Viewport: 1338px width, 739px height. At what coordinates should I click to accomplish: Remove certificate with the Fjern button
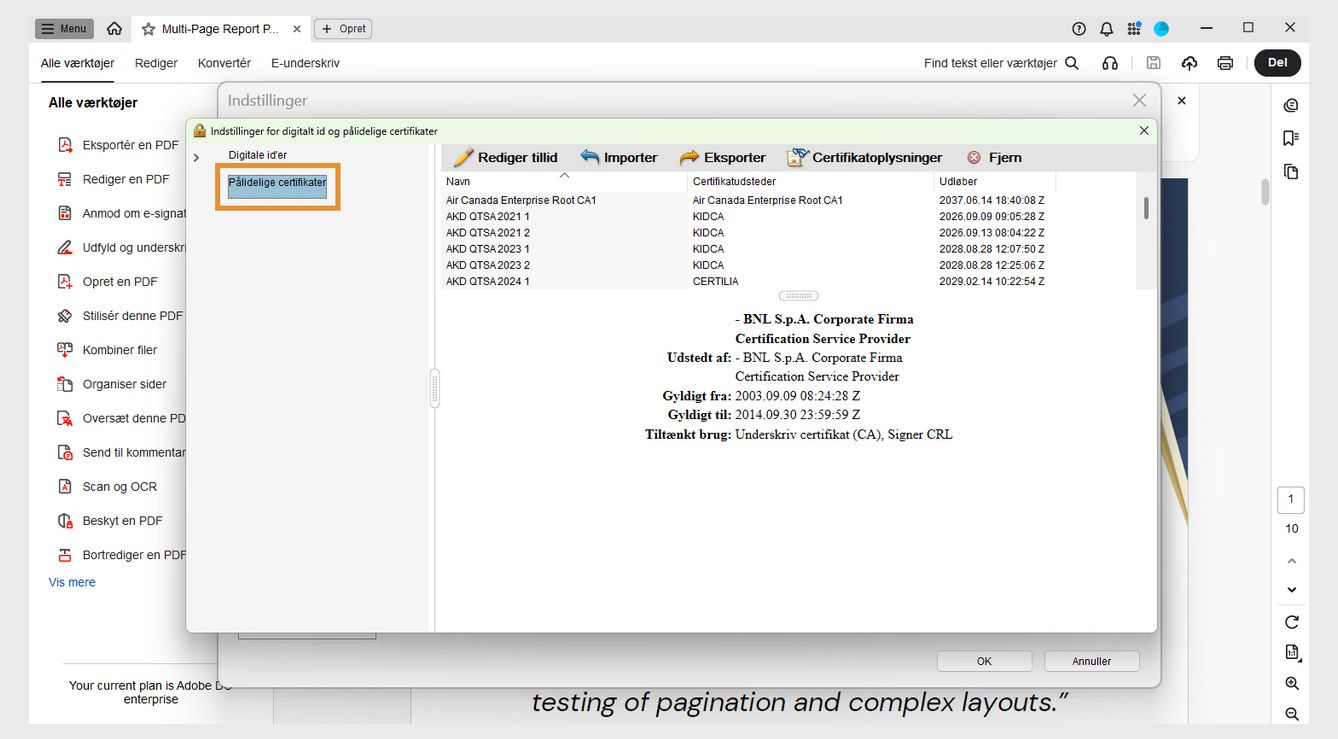[994, 158]
